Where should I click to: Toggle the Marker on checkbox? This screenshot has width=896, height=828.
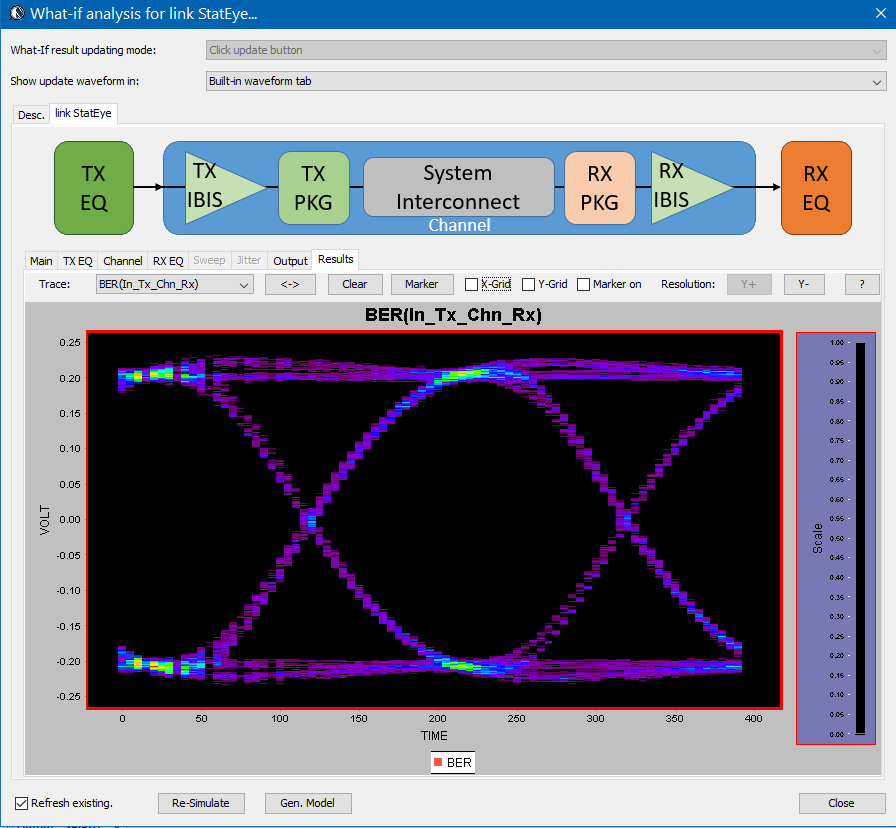[584, 284]
